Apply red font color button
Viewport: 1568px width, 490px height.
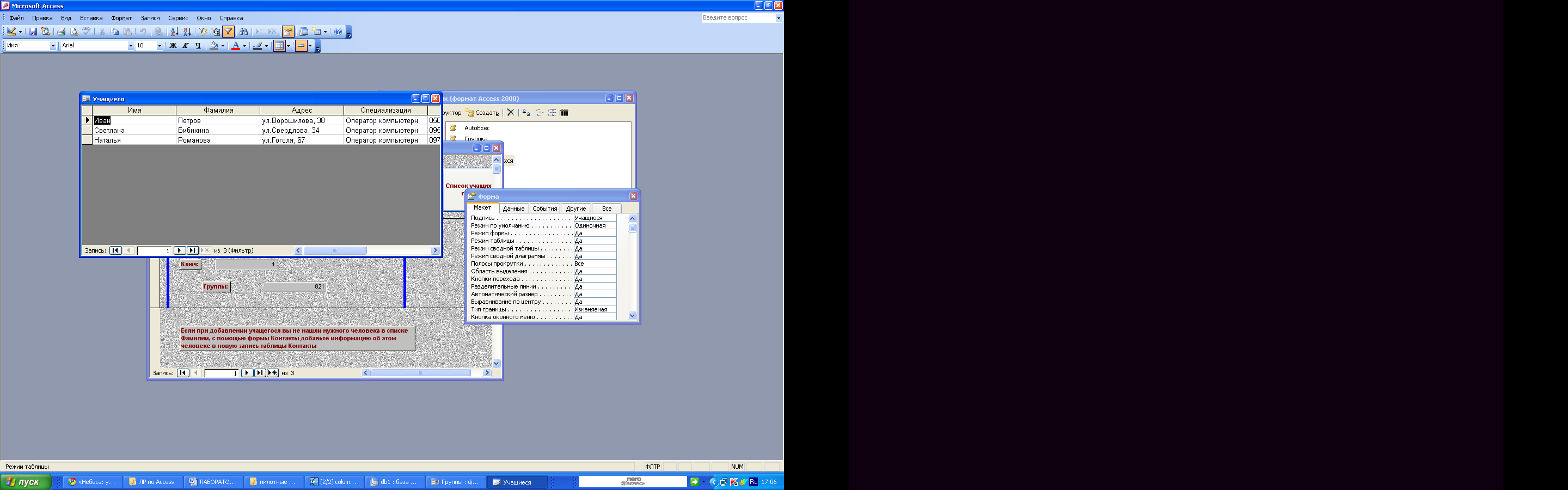[x=236, y=46]
